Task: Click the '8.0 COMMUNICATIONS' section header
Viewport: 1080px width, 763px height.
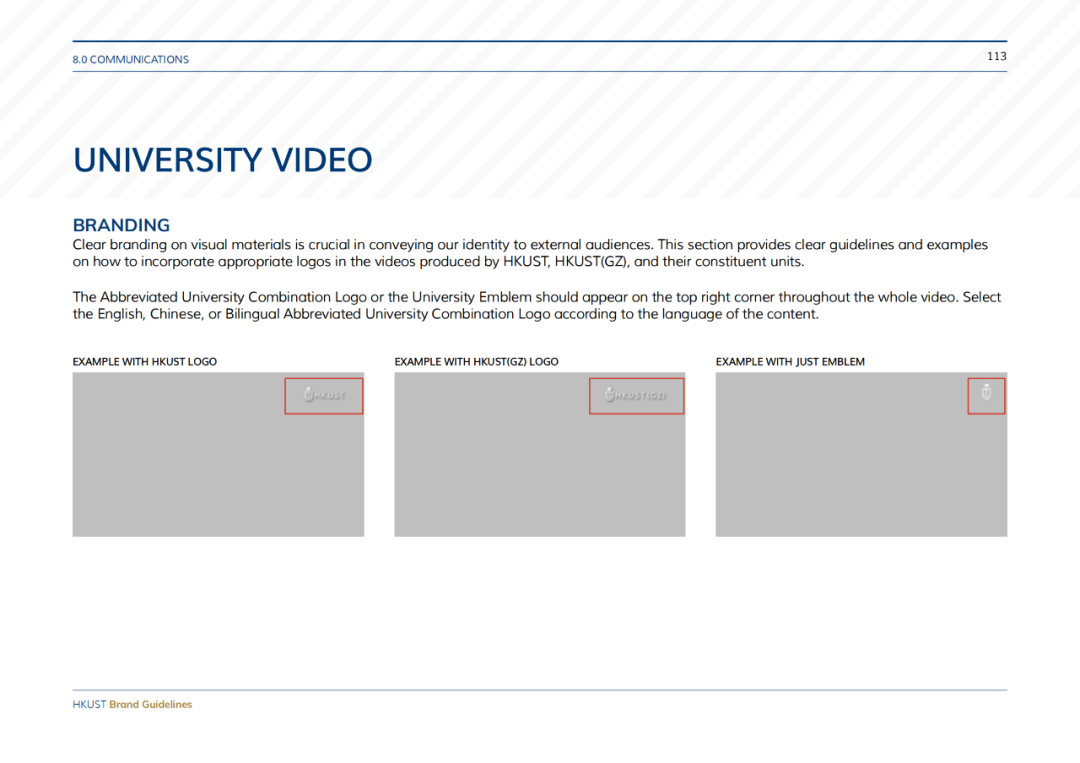Action: (130, 60)
